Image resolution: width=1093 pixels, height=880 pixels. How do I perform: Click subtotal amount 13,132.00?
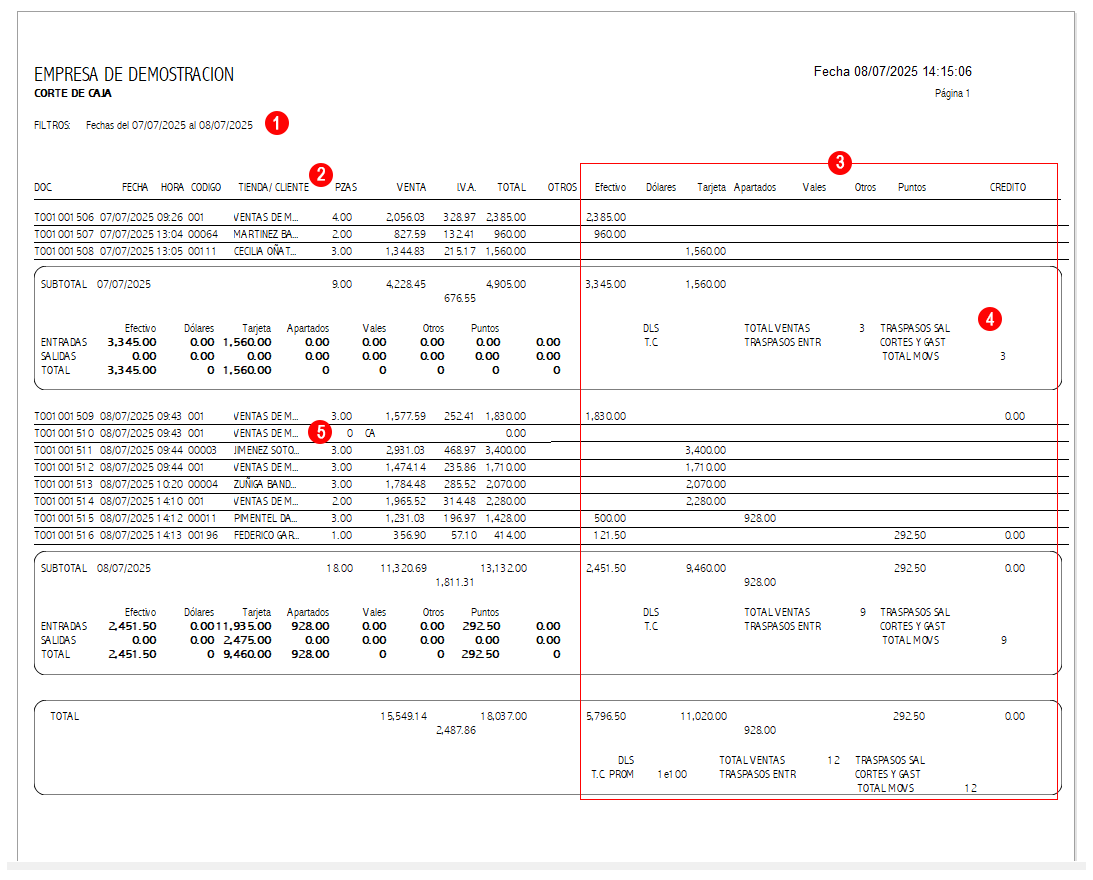503,568
